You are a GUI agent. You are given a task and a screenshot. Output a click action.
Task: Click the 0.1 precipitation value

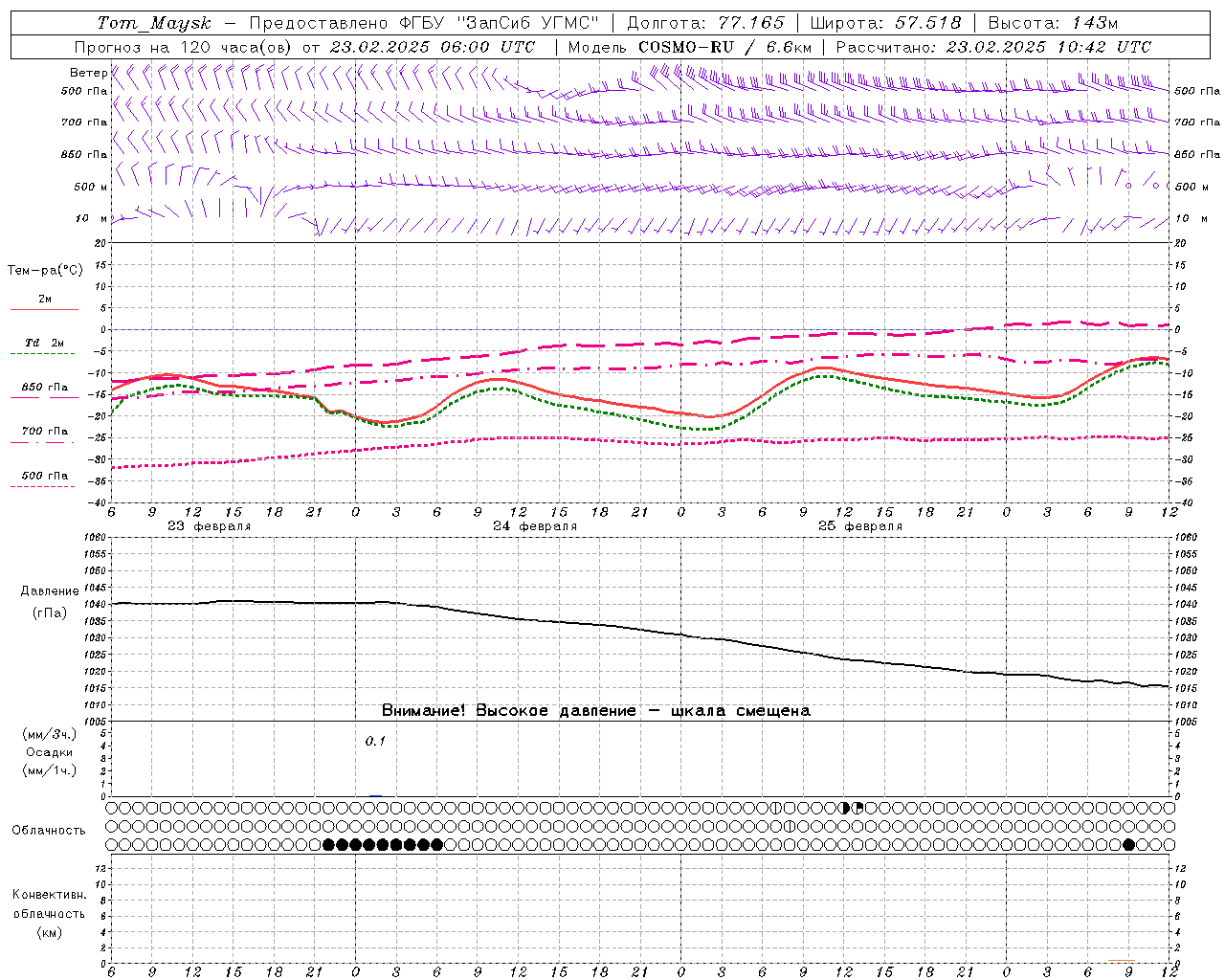[374, 742]
